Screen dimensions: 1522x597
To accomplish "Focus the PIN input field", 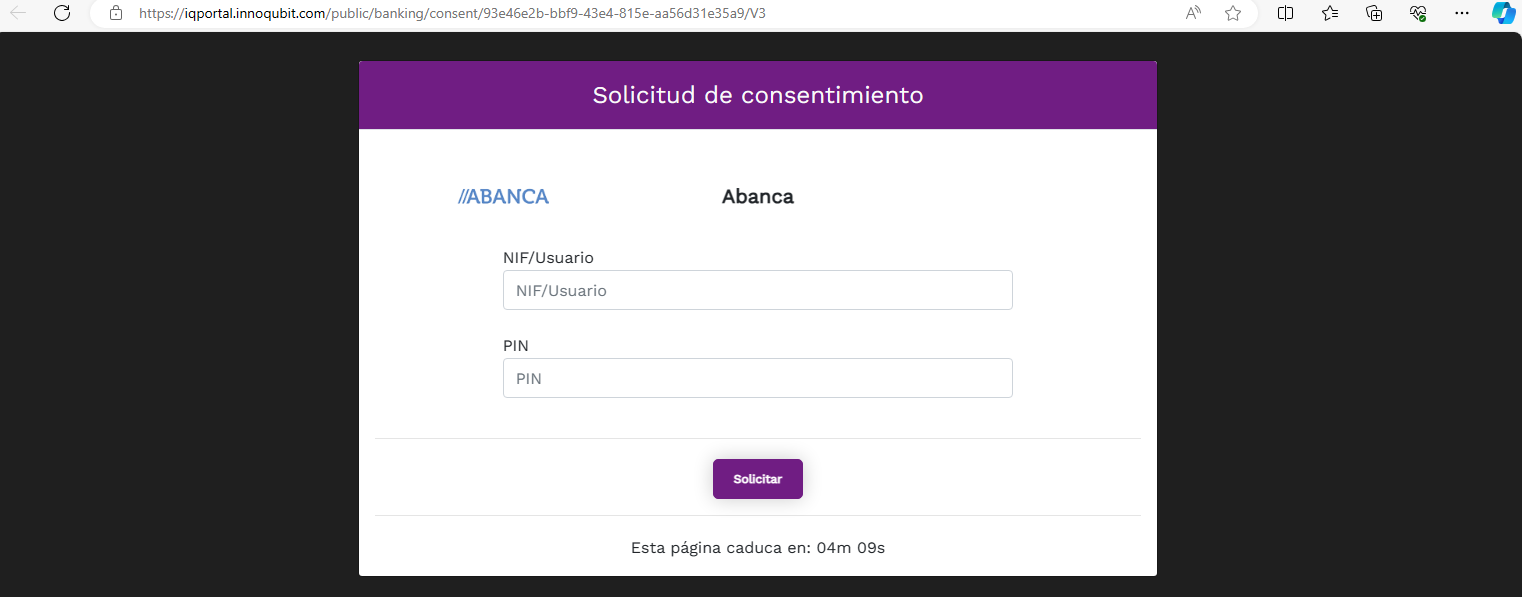I will (757, 378).
